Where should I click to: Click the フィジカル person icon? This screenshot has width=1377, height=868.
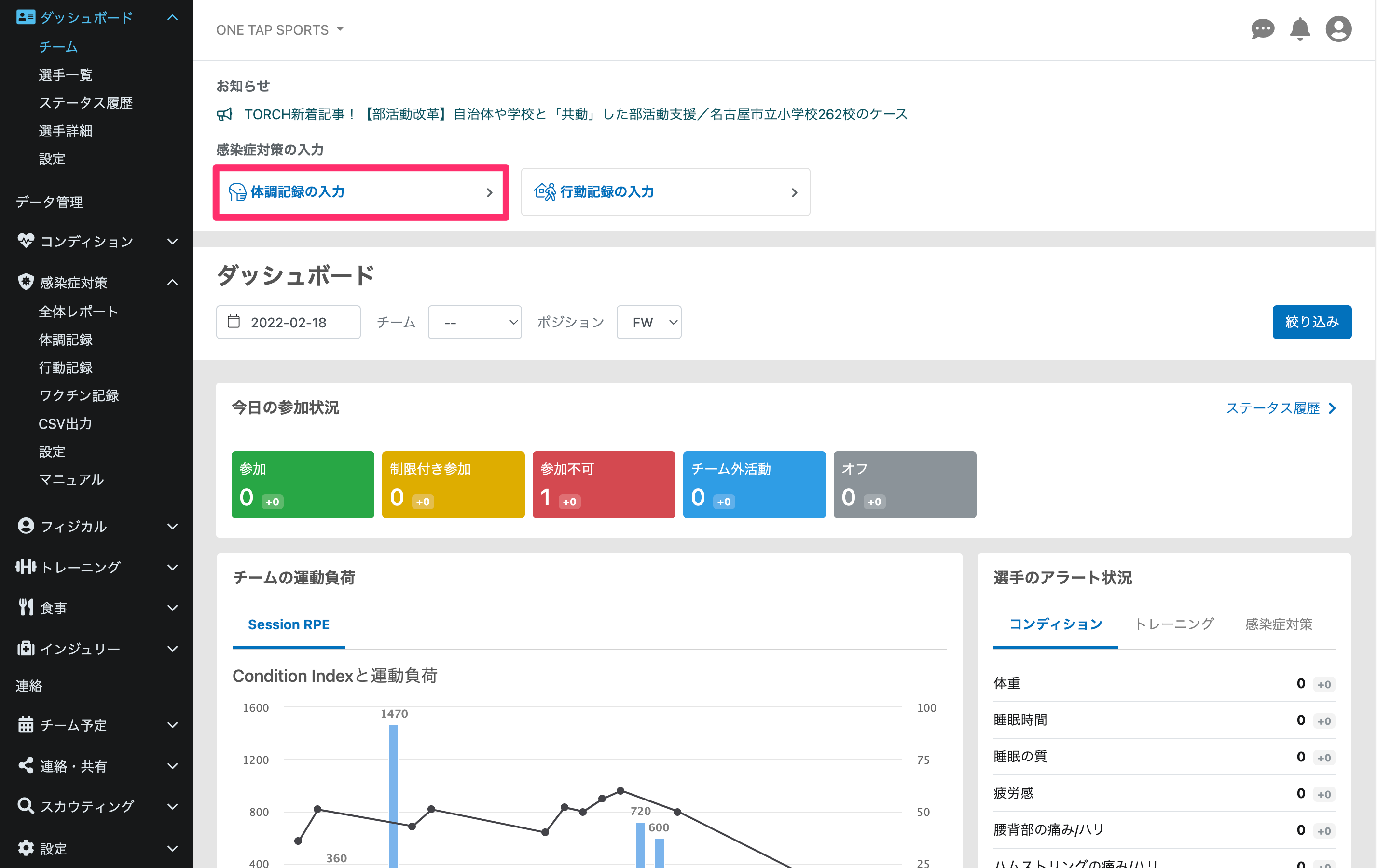point(26,526)
